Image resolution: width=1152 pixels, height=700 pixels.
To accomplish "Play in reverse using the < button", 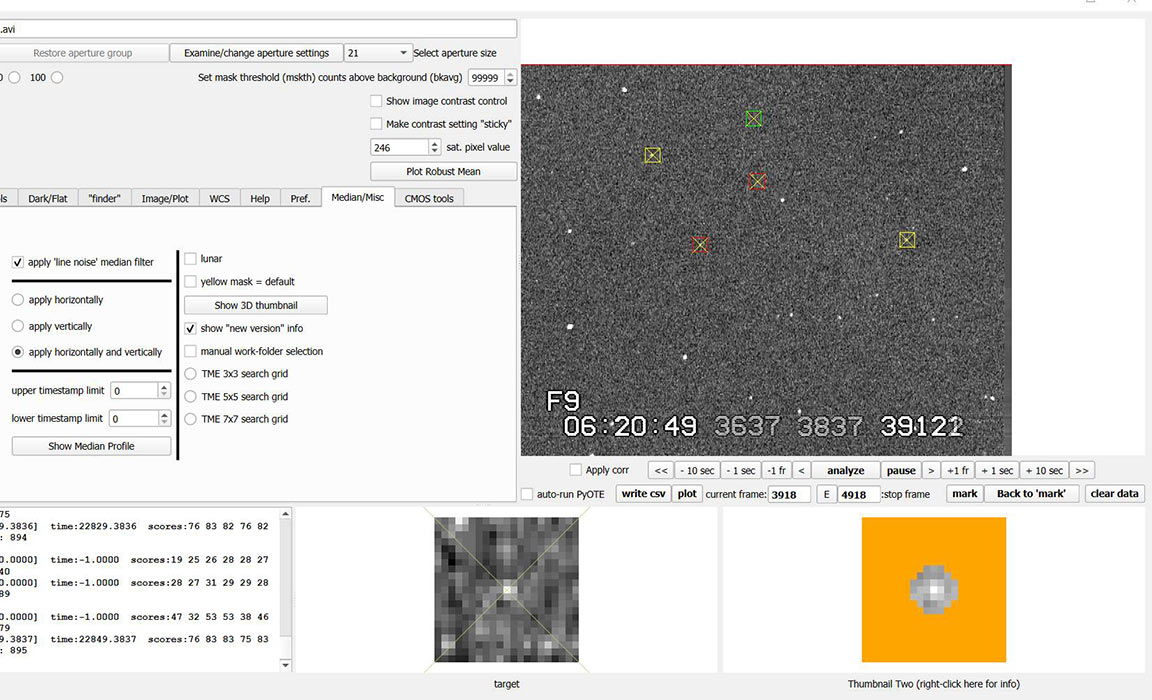I will coord(800,470).
